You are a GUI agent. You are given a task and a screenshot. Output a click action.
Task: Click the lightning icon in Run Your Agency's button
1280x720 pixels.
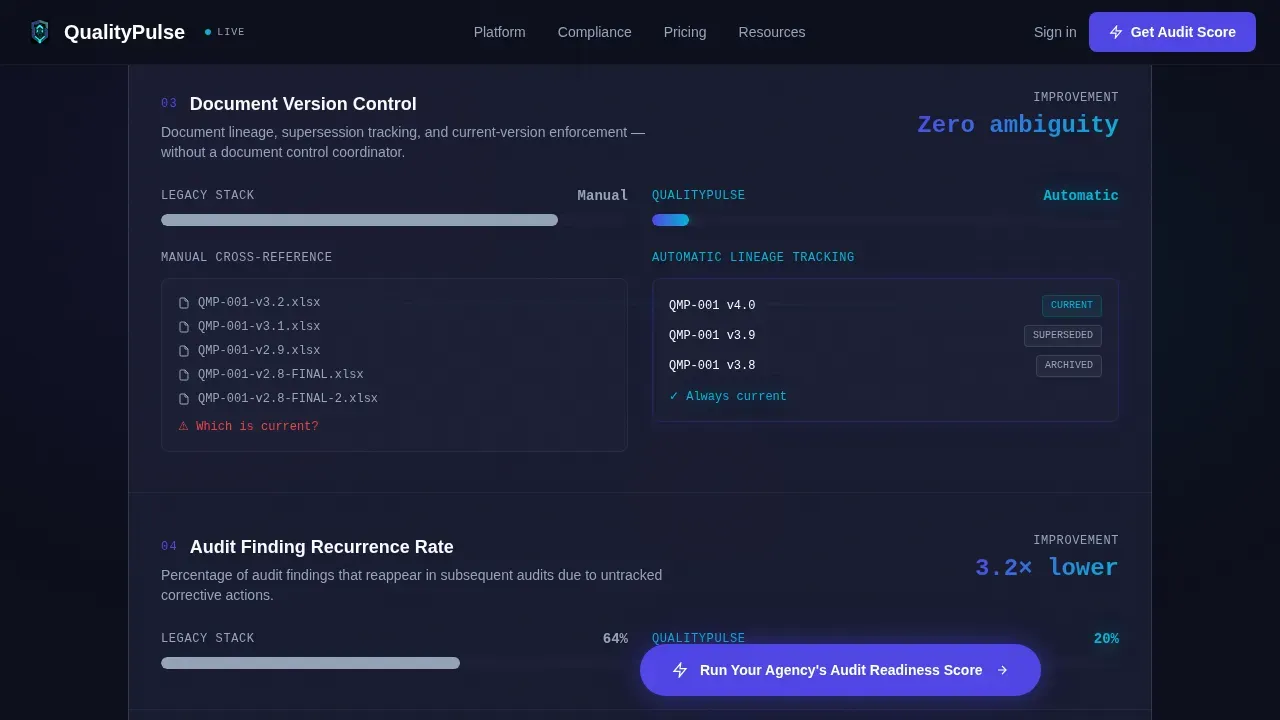click(680, 670)
